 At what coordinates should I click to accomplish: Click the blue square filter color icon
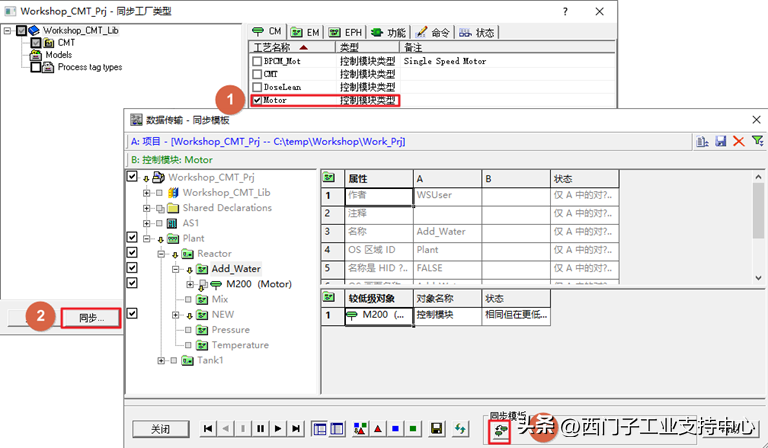click(395, 429)
